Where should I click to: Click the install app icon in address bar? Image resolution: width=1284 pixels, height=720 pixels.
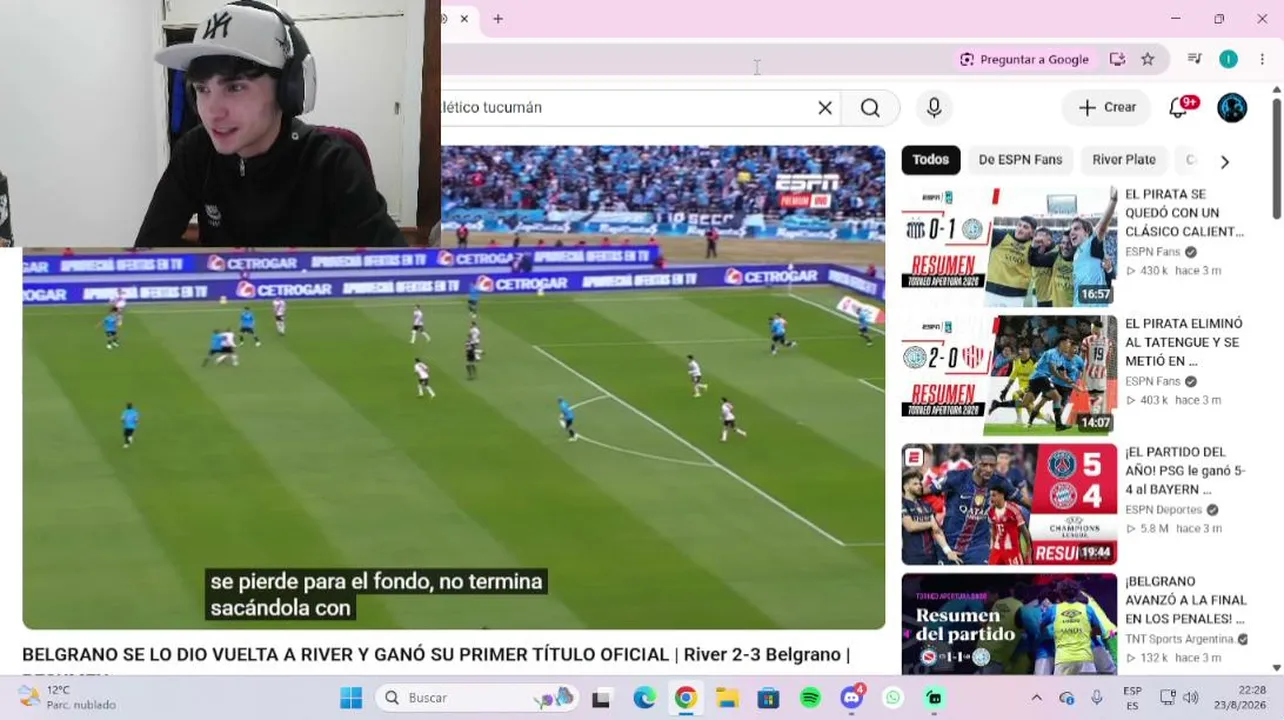tap(1117, 59)
